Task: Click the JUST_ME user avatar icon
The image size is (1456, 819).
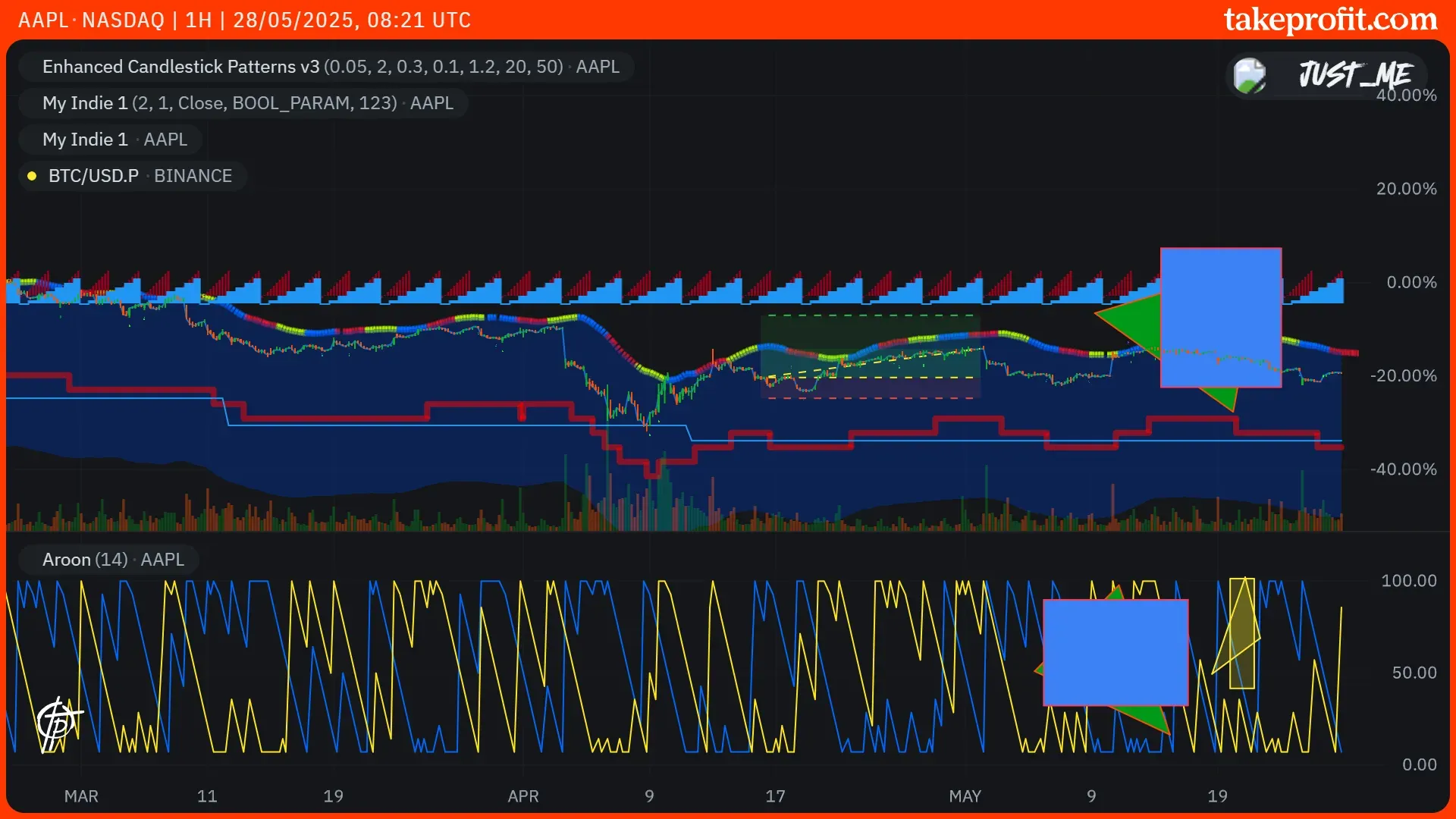Action: (1249, 76)
